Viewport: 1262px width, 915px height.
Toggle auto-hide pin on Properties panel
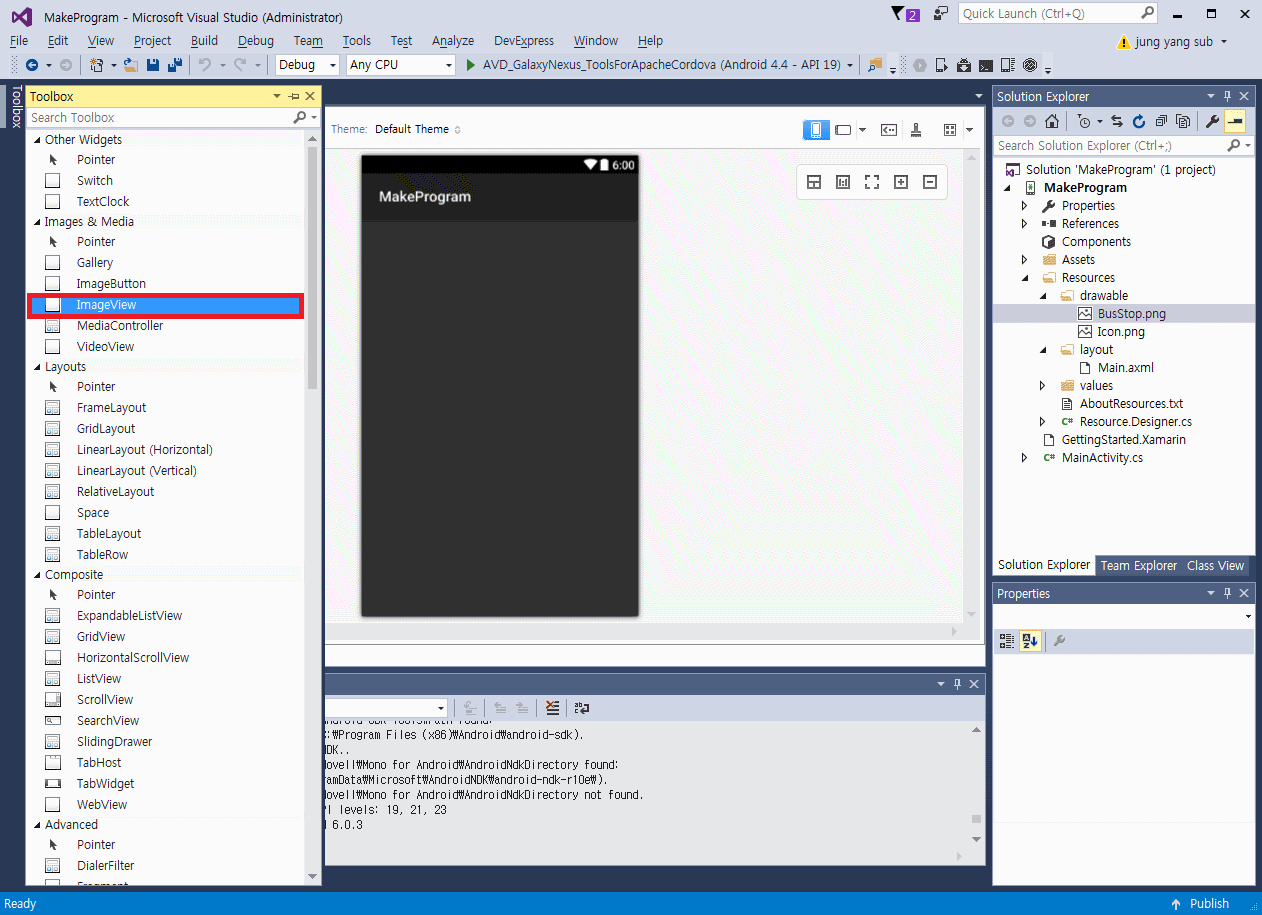coord(1227,593)
